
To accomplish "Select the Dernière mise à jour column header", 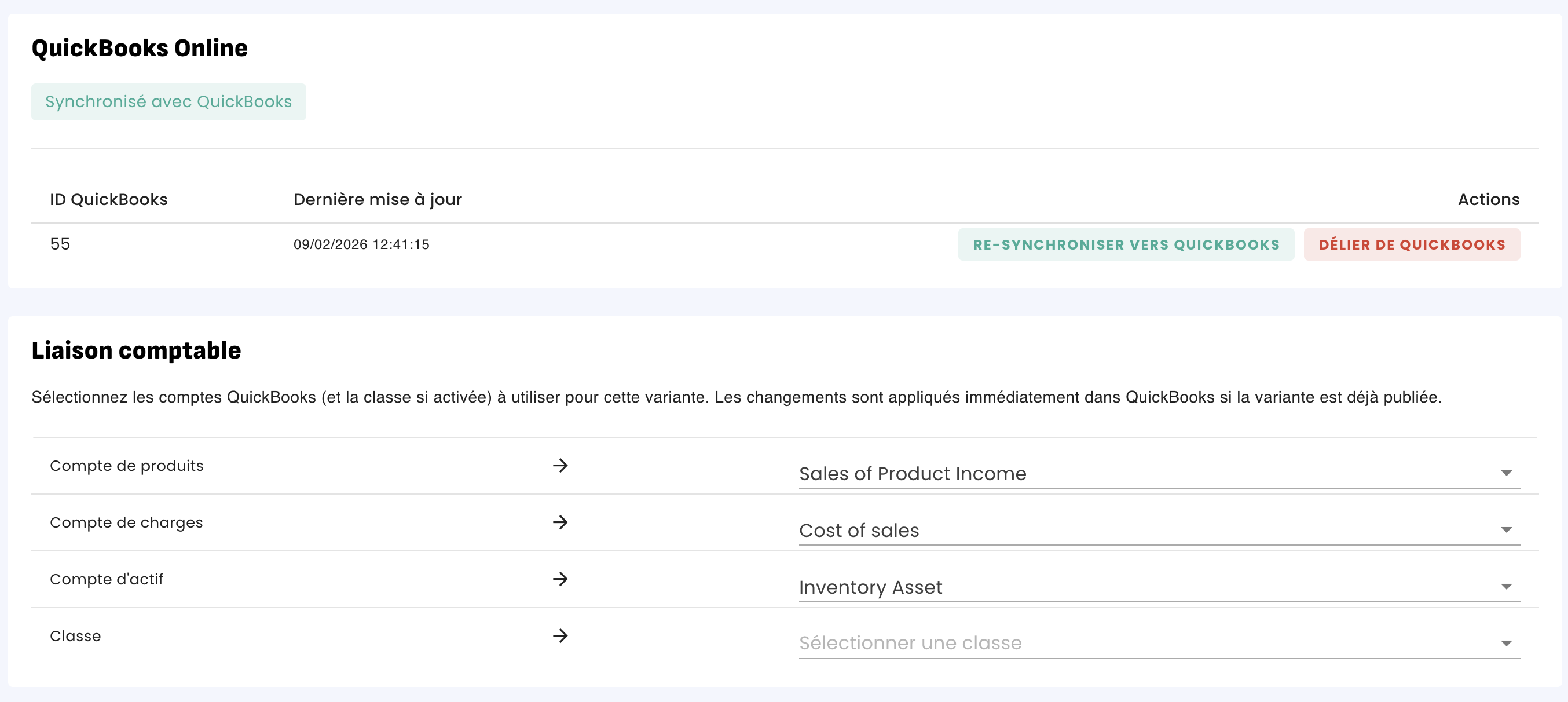I will [378, 199].
